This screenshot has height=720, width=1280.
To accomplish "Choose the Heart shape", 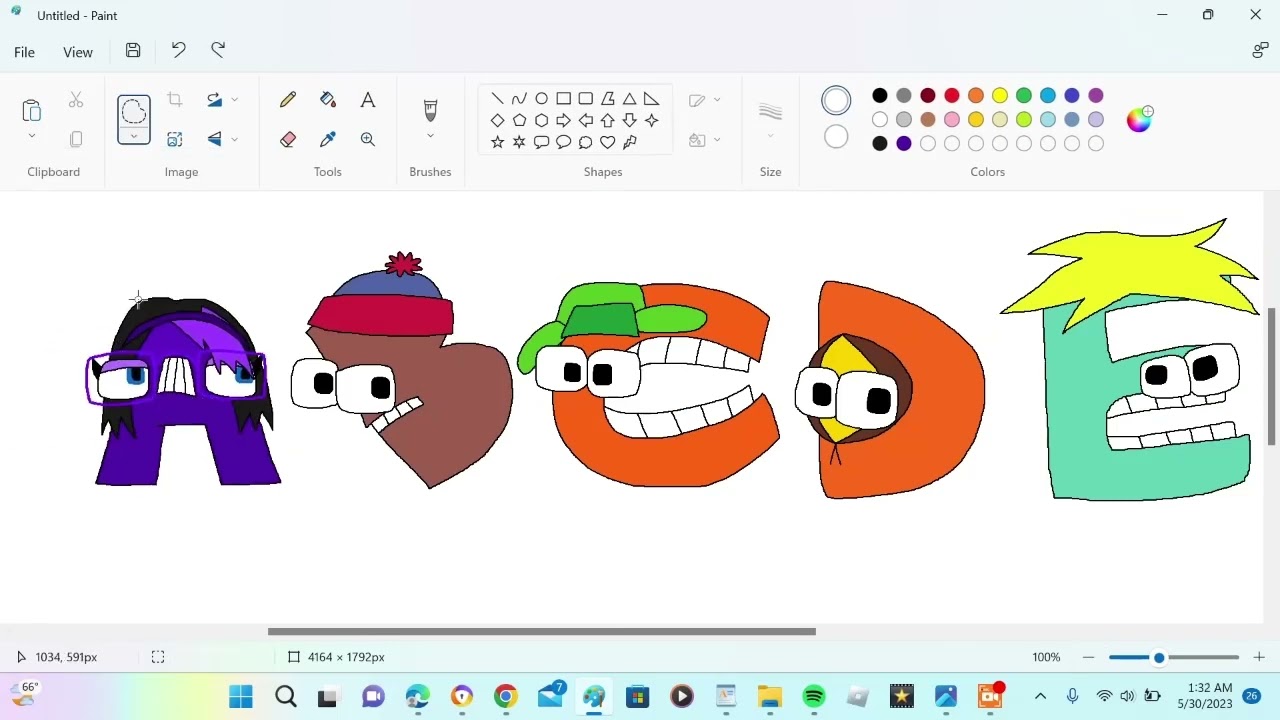I will (607, 142).
